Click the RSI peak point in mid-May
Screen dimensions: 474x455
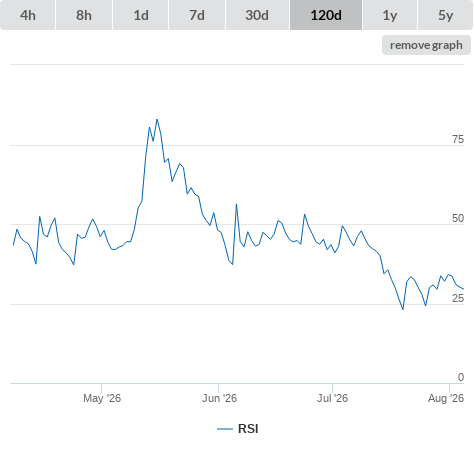tap(157, 119)
